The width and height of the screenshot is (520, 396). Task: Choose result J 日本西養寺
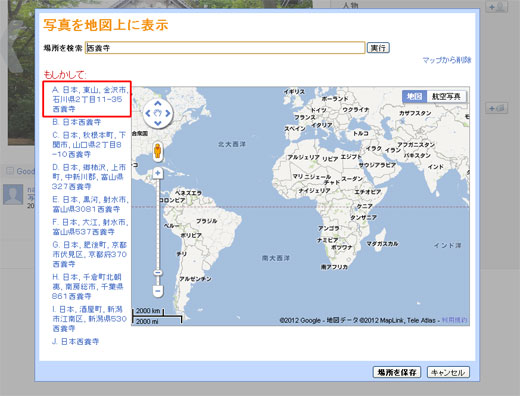(75, 341)
